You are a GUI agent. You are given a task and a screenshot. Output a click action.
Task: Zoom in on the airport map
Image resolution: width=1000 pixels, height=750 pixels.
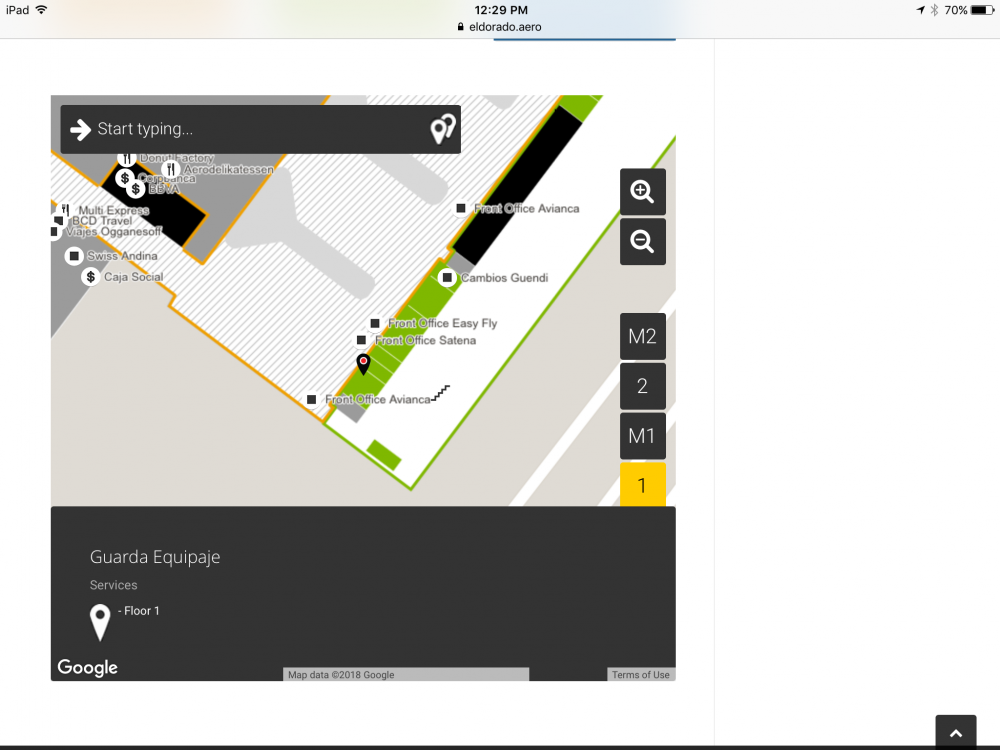pos(642,191)
